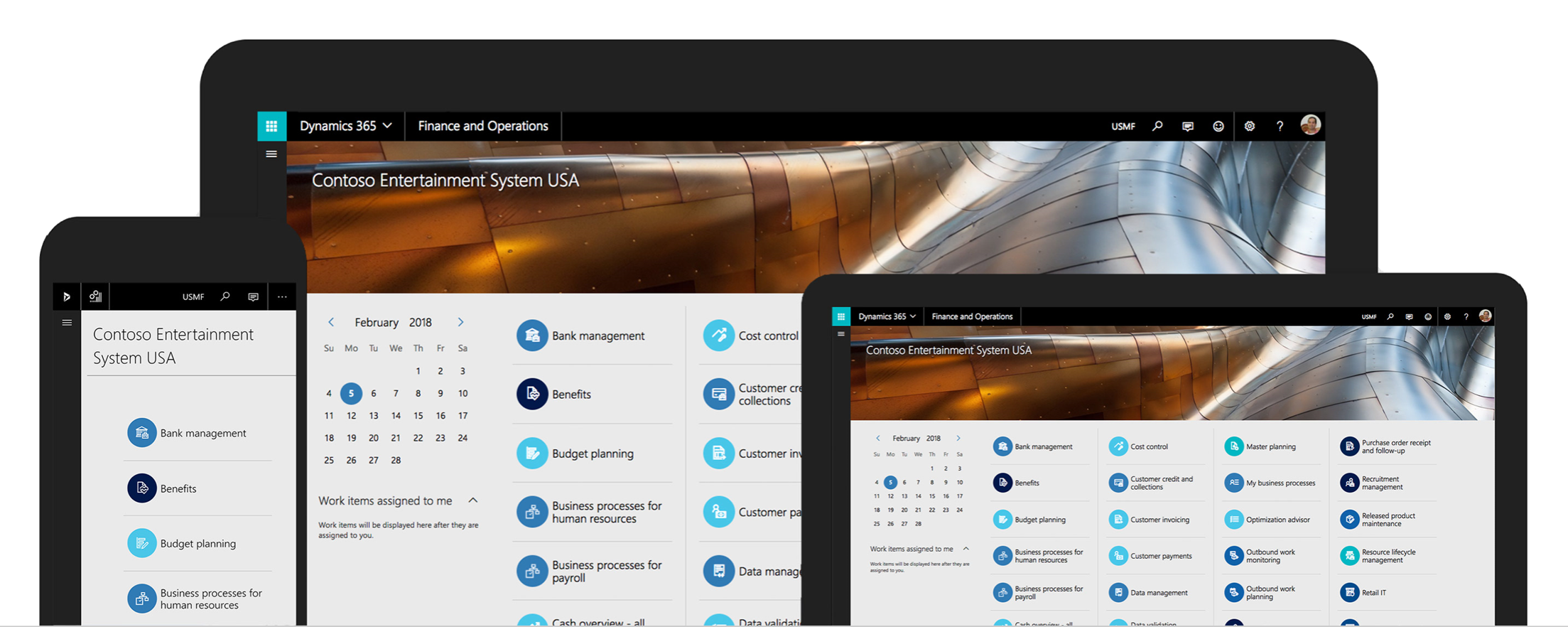
Task: Click the smiley feedback icon on large monitor
Action: pyautogui.click(x=1218, y=127)
